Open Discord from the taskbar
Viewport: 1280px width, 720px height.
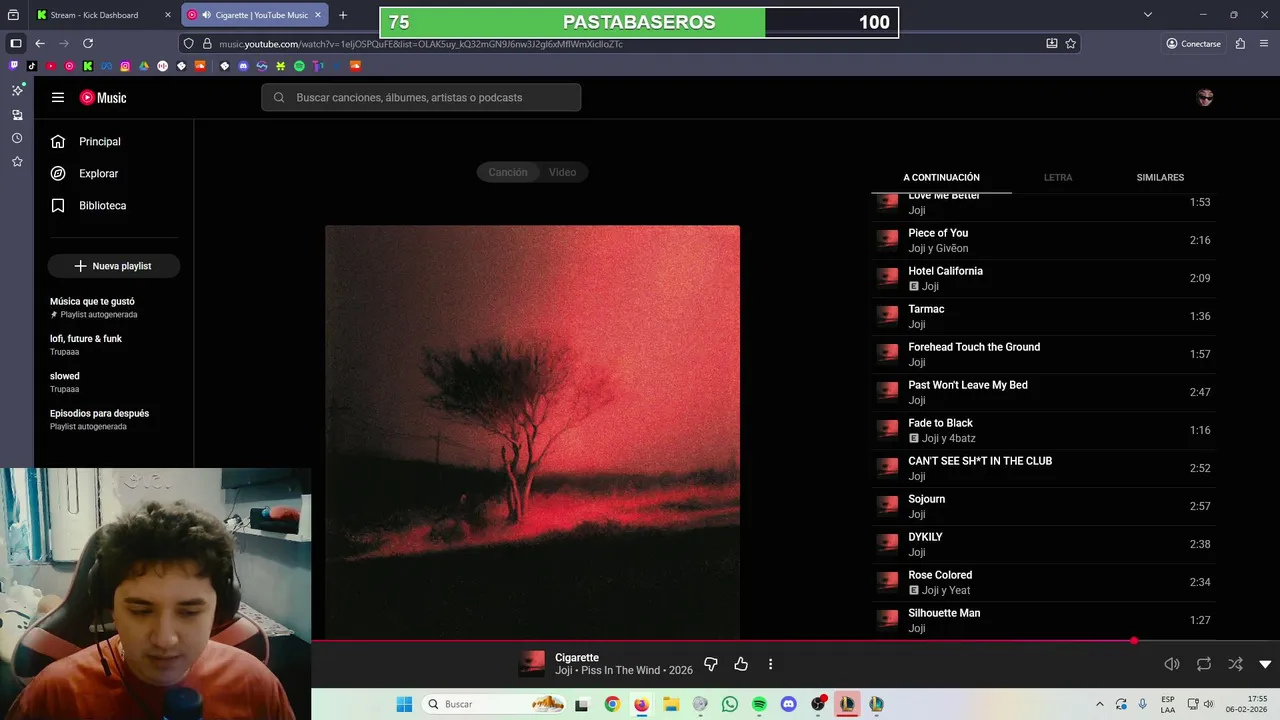[788, 704]
